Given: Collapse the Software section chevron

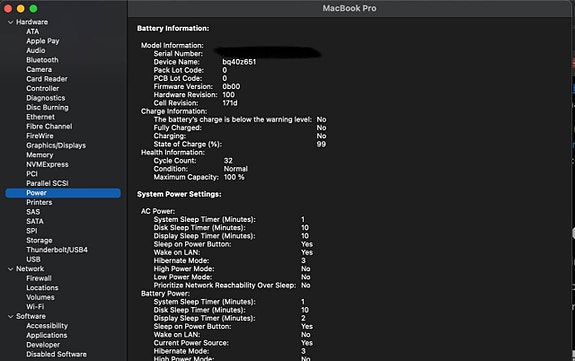Looking at the screenshot, I should (x=10, y=317).
